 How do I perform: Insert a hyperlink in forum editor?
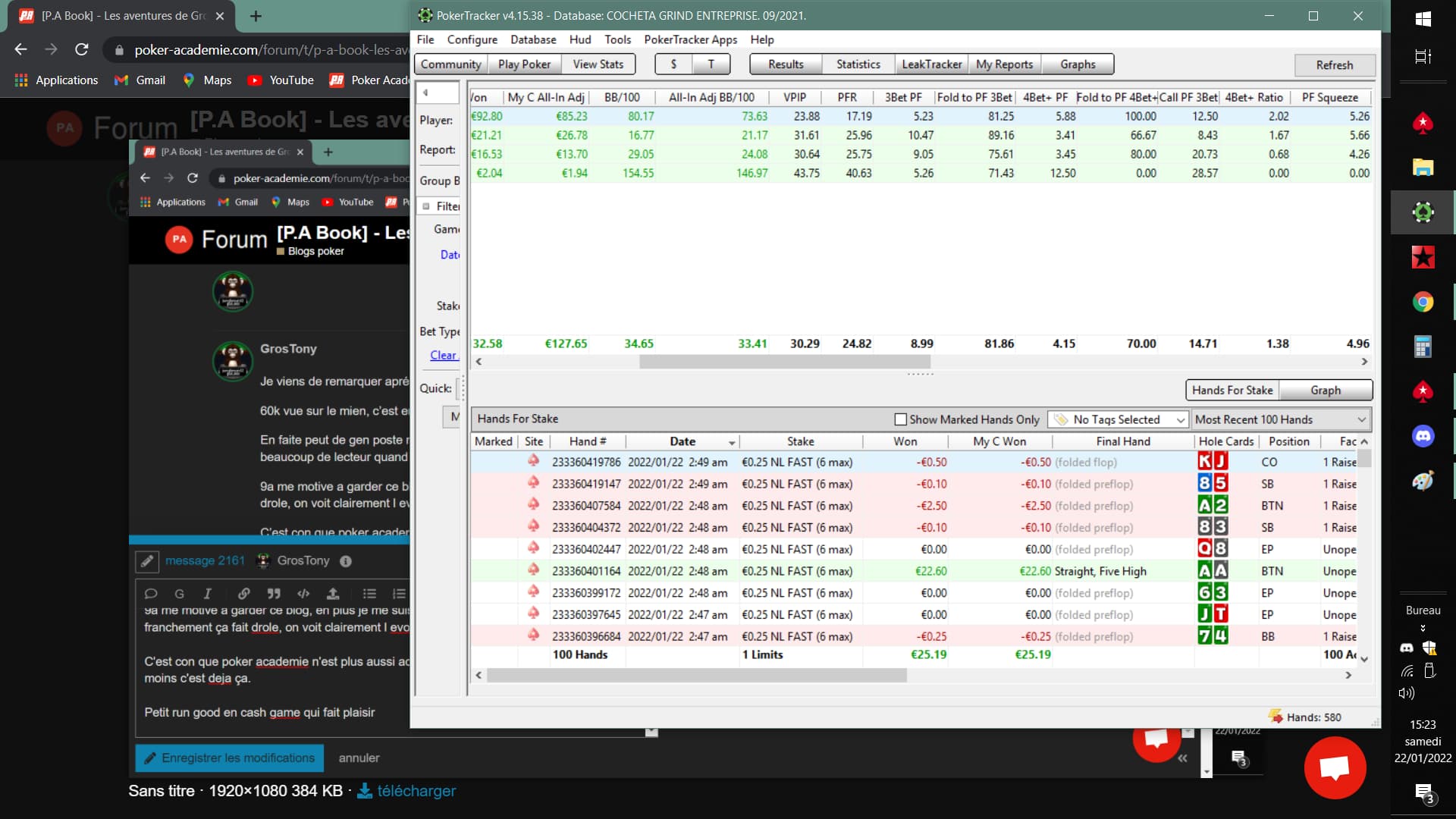point(243,594)
